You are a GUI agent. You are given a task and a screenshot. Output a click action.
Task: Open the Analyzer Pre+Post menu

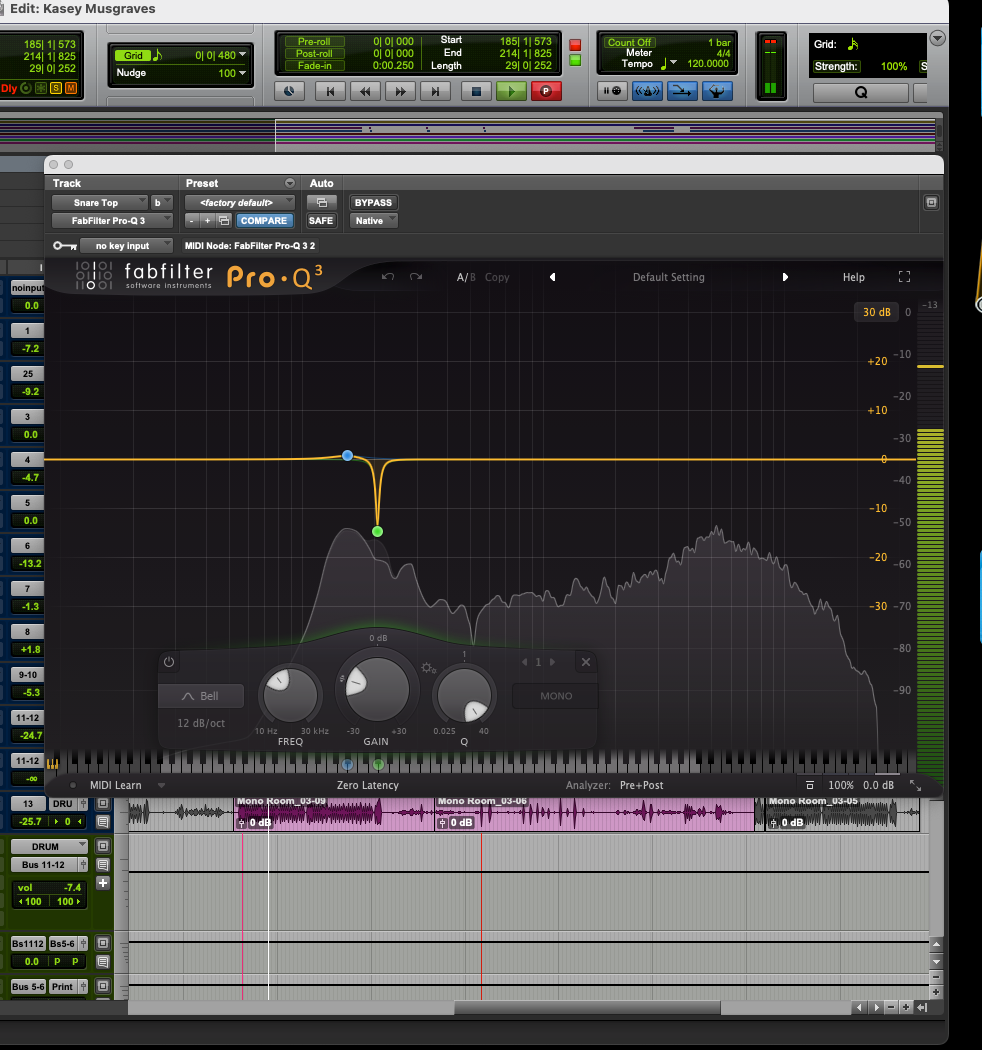coord(642,785)
